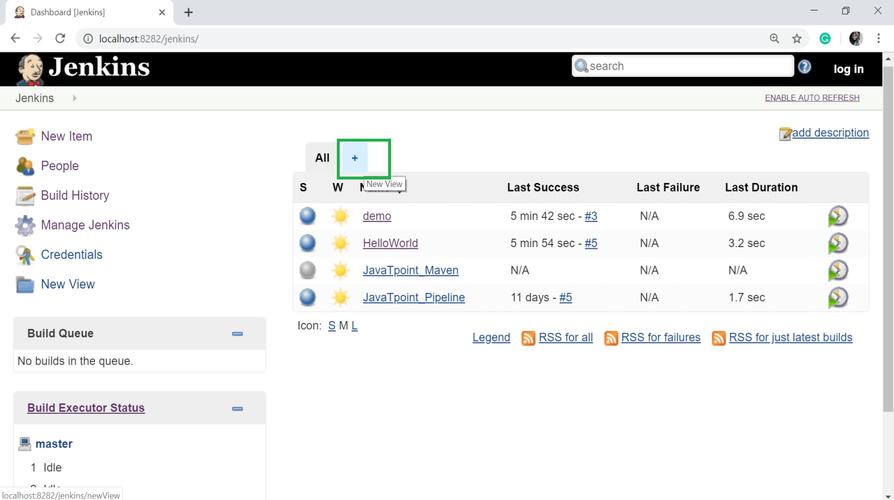Screen dimensions: 894x500
Task: Sort by Last Duration column
Action: pos(761,188)
